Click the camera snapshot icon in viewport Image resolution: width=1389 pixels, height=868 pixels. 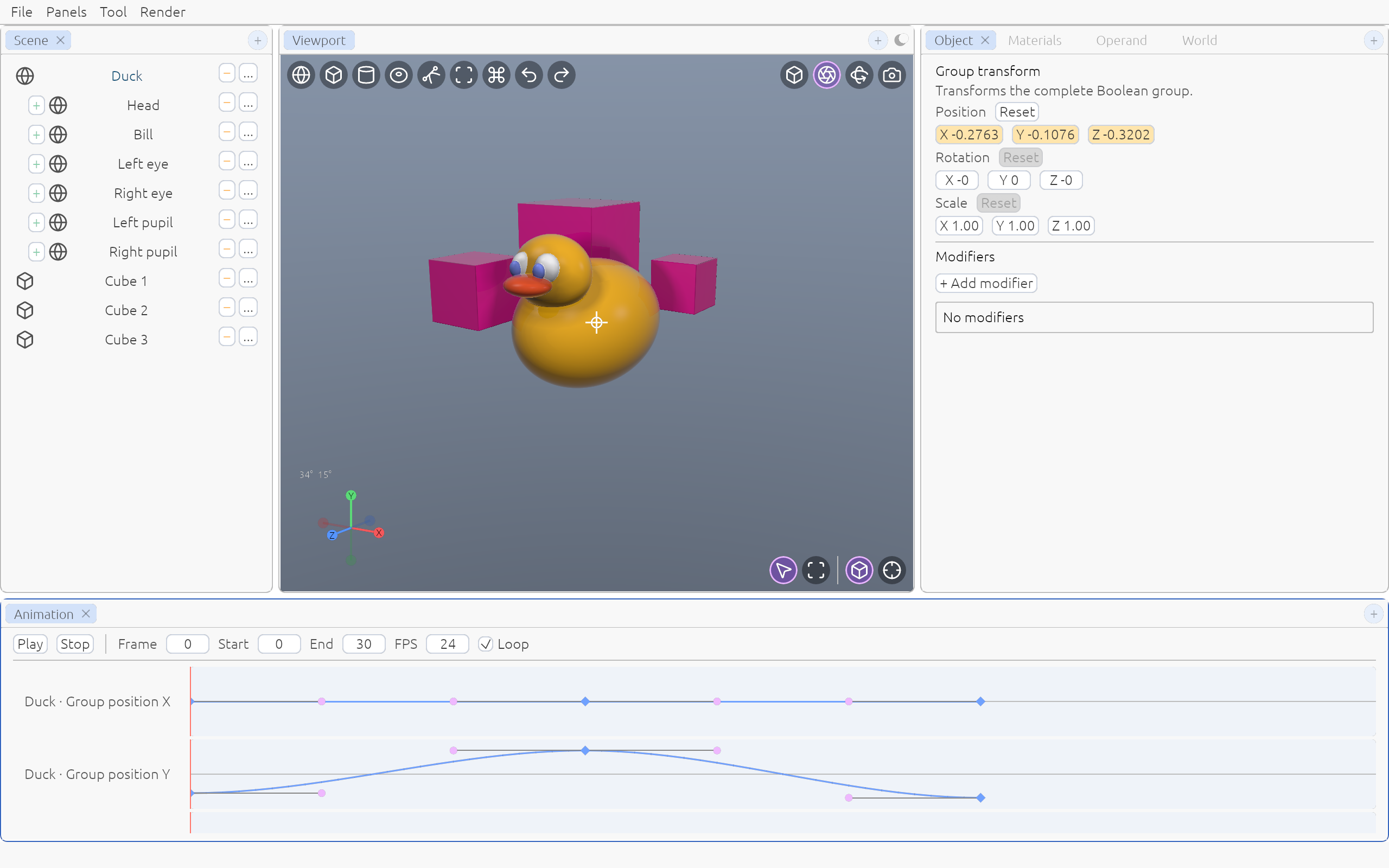tap(892, 75)
